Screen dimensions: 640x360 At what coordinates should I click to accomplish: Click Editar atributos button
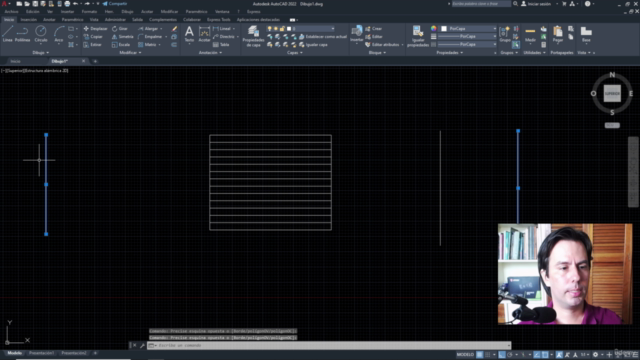[382, 44]
